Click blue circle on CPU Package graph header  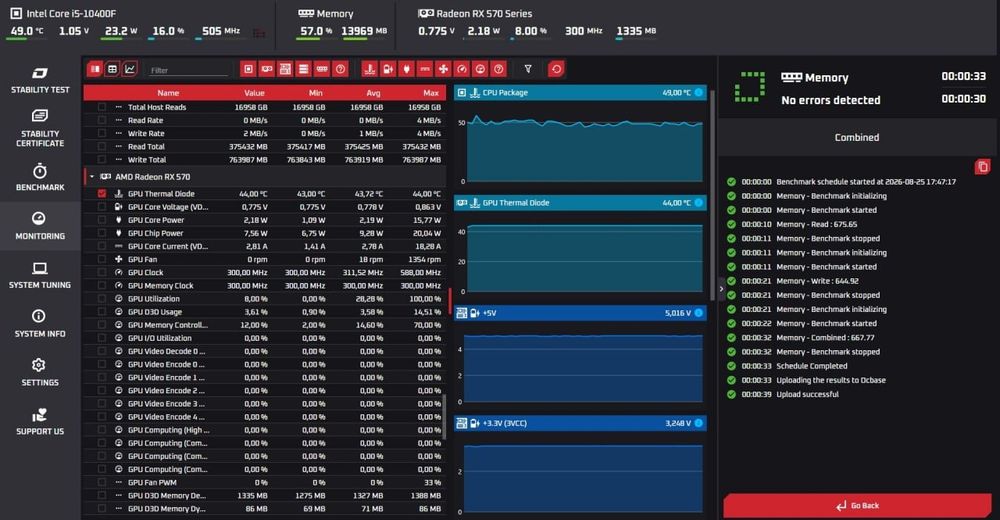[698, 93]
